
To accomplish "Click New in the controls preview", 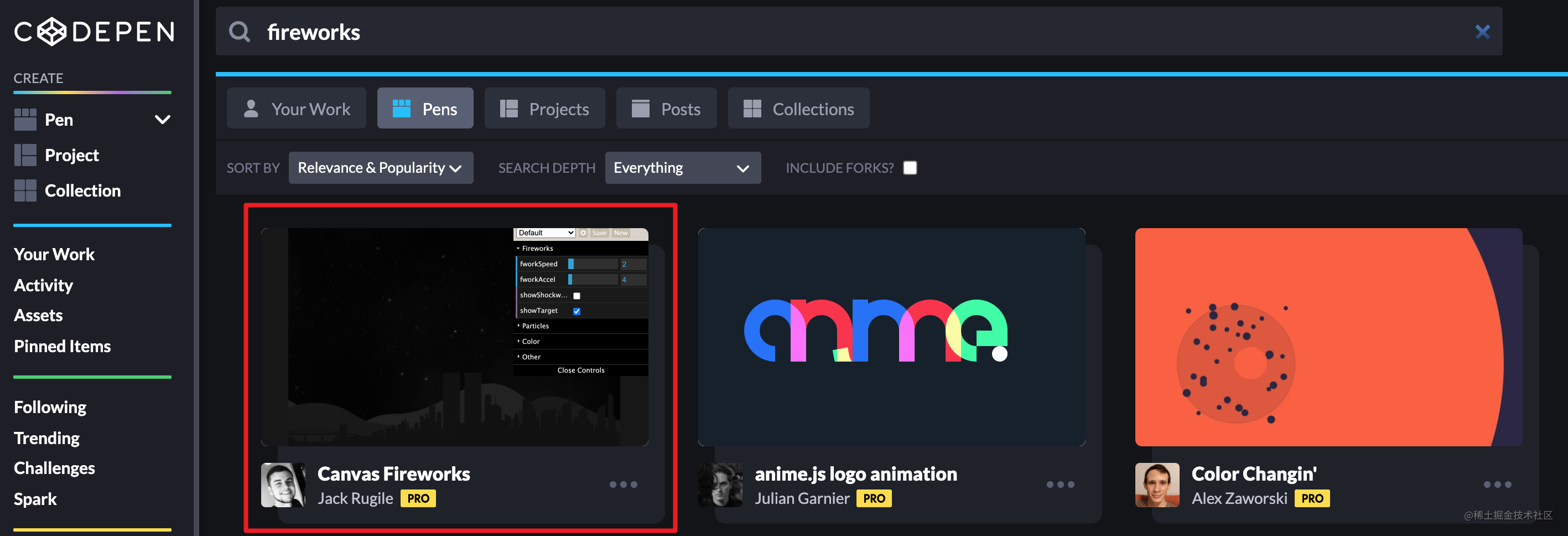I will 621,233.
